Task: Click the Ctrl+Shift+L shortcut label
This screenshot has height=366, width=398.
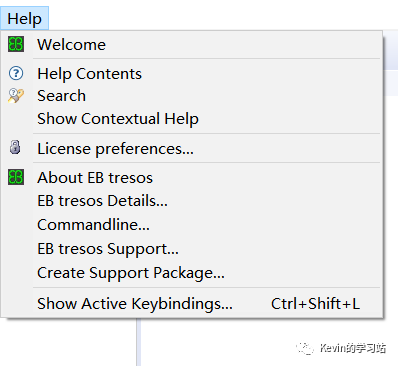Action: (315, 304)
